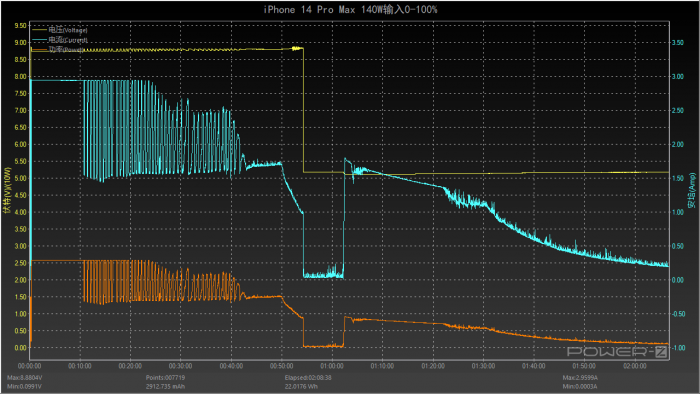The image size is (700, 394).
Task: Select the 00:50:00 time axis marker
Action: click(281, 366)
